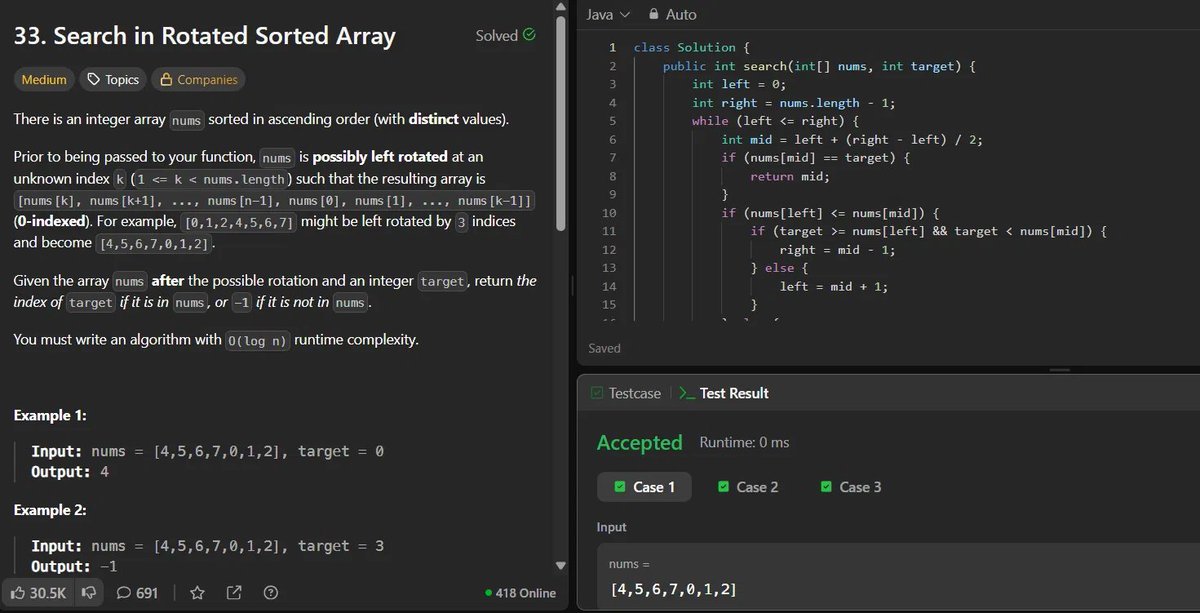Click the description panel scrollbar thumb
This screenshot has width=1200, height=613.
(x=561, y=125)
